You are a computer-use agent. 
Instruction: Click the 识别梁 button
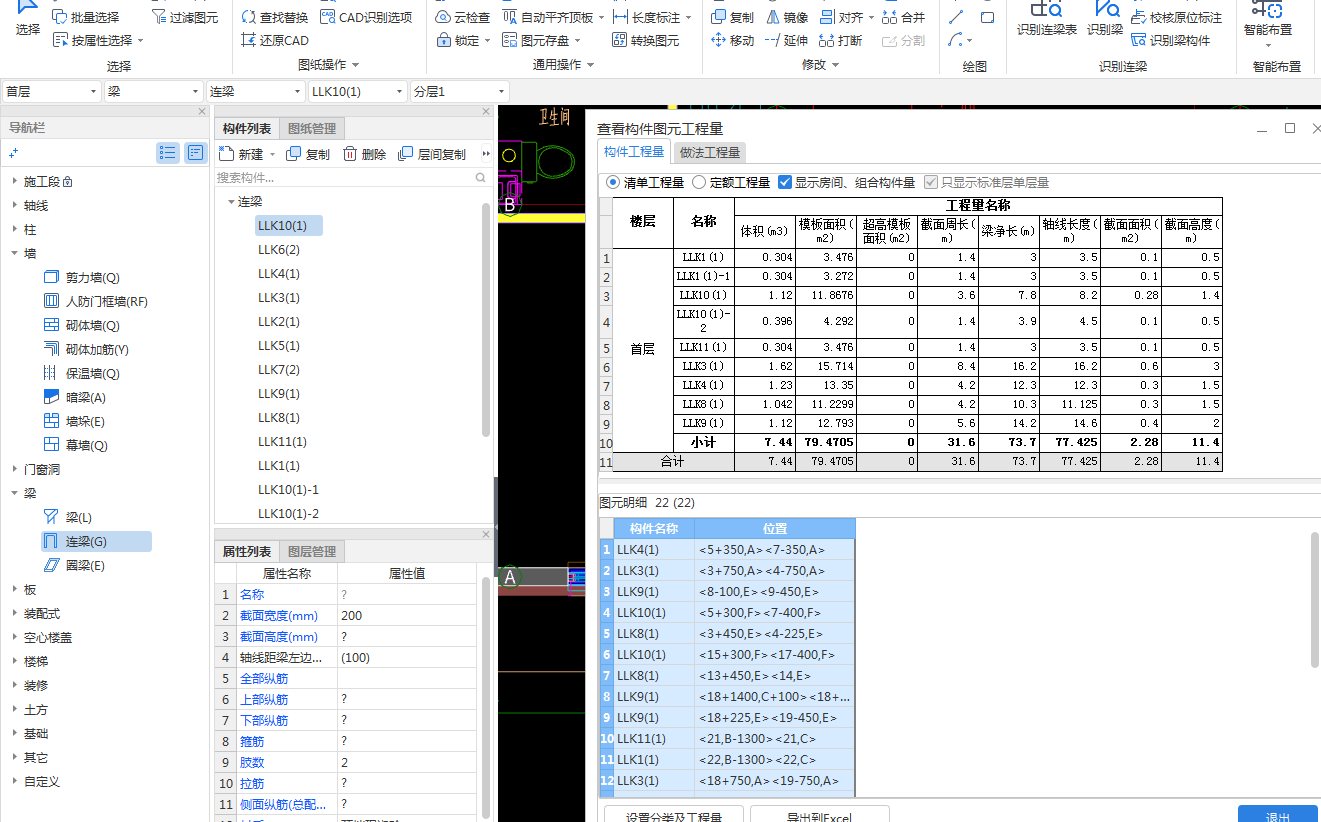click(1105, 18)
